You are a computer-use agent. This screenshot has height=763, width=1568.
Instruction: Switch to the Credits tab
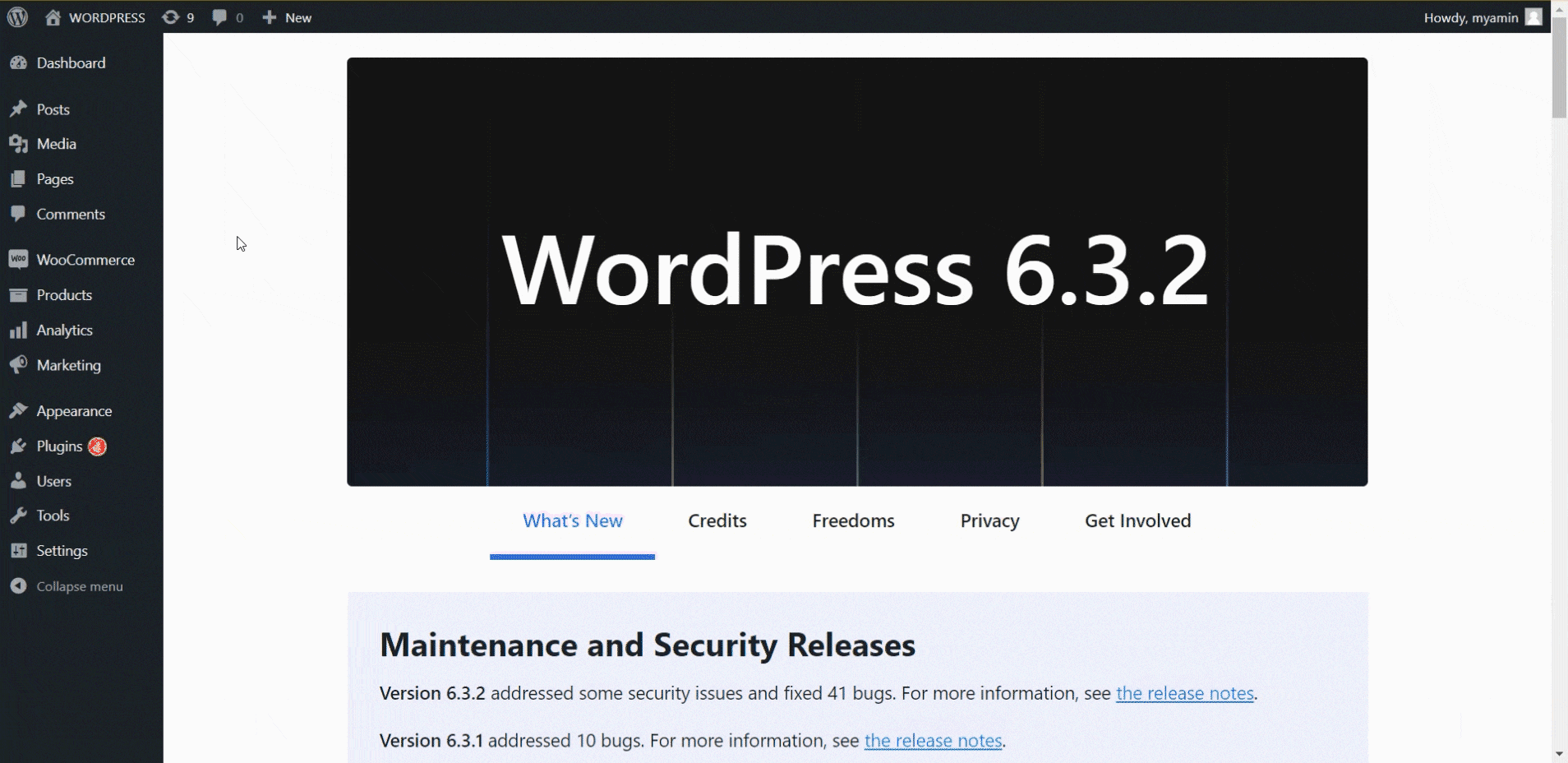tap(717, 521)
